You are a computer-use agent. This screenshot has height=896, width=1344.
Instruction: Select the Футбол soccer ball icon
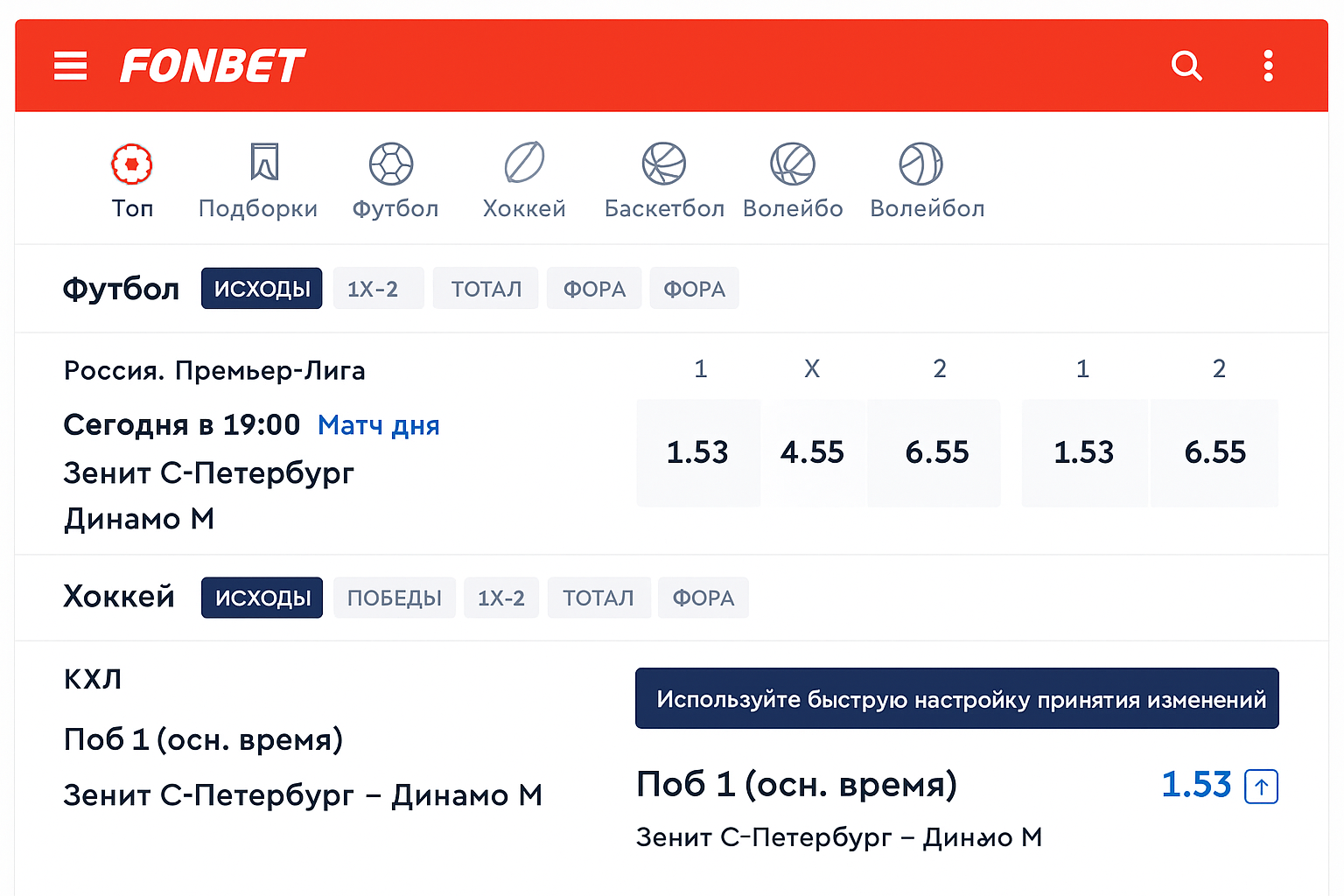[x=391, y=164]
